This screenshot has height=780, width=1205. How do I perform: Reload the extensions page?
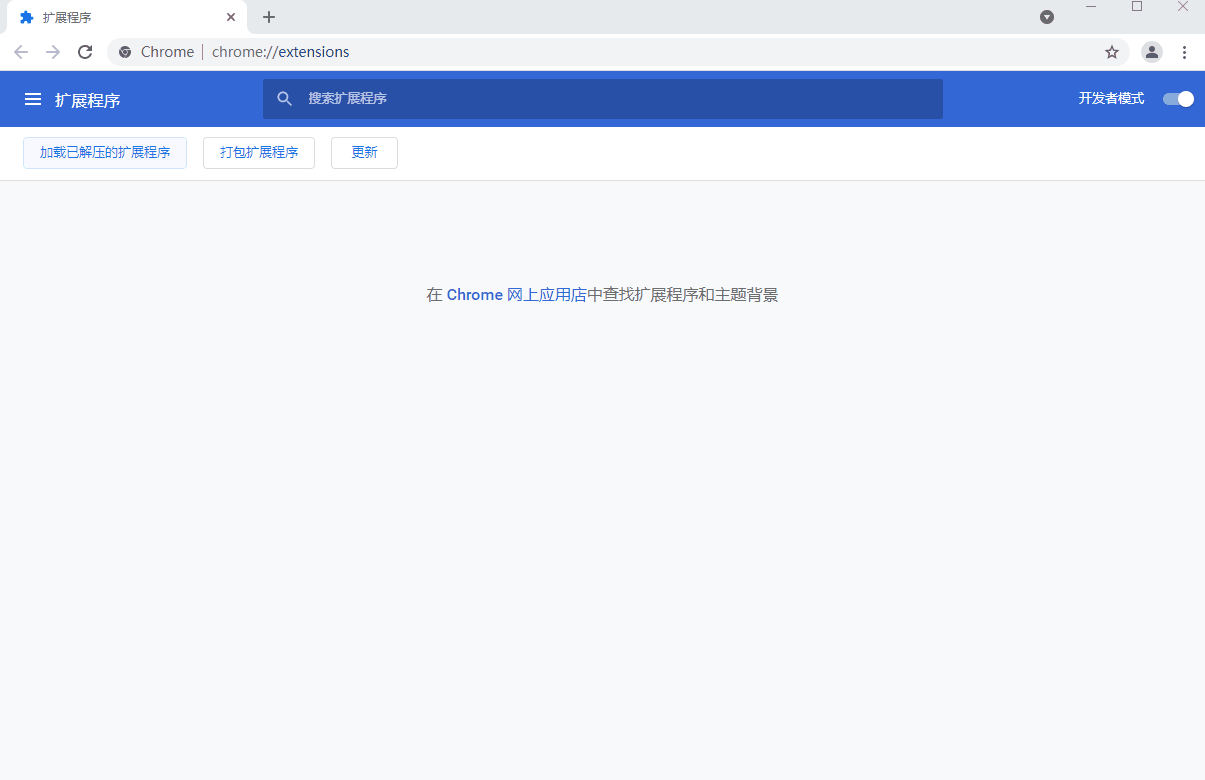85,51
